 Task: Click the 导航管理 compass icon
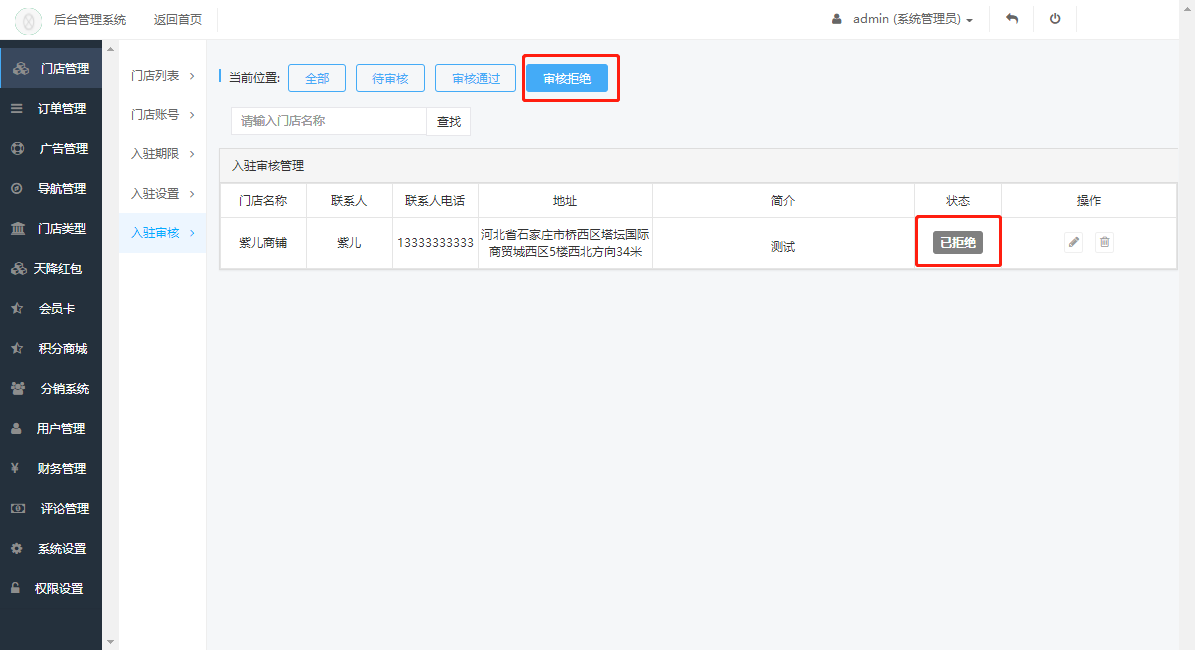pyautogui.click(x=17, y=188)
